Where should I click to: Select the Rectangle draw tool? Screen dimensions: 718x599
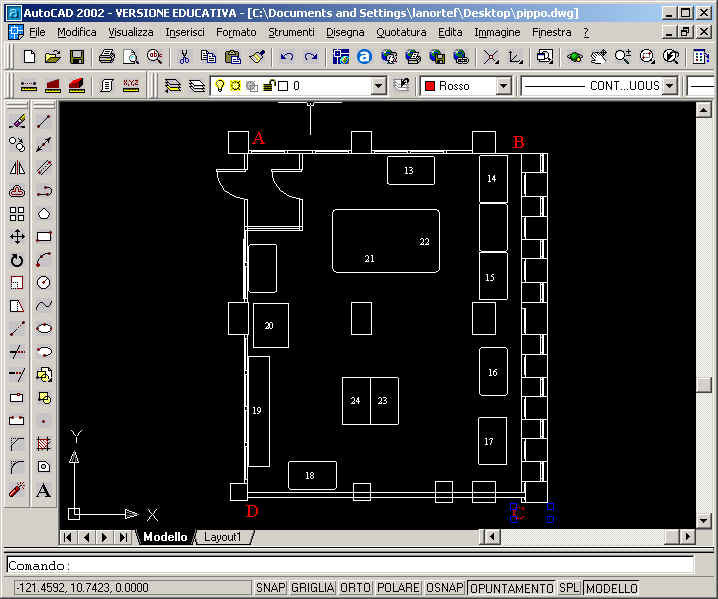[44, 237]
